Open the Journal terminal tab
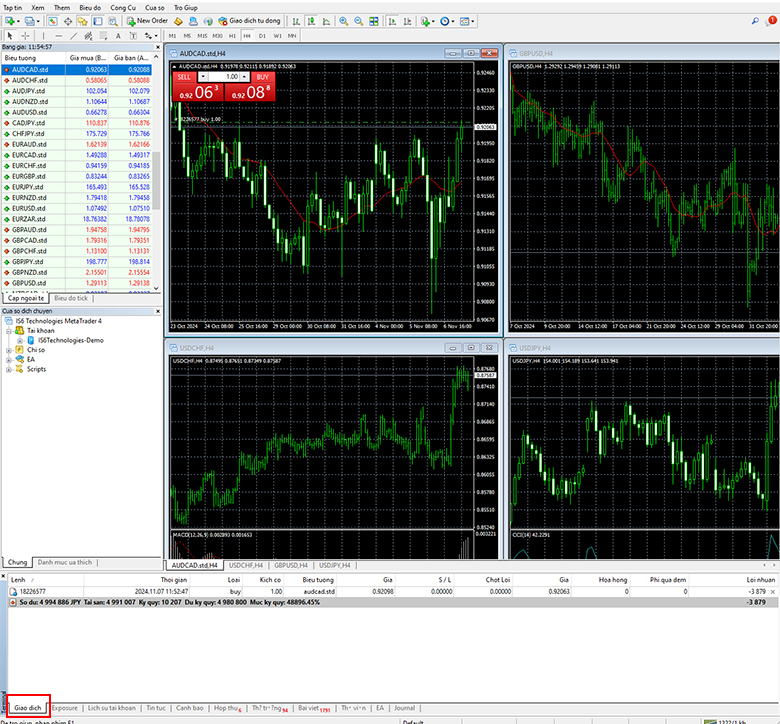The image size is (780, 724). (x=404, y=708)
